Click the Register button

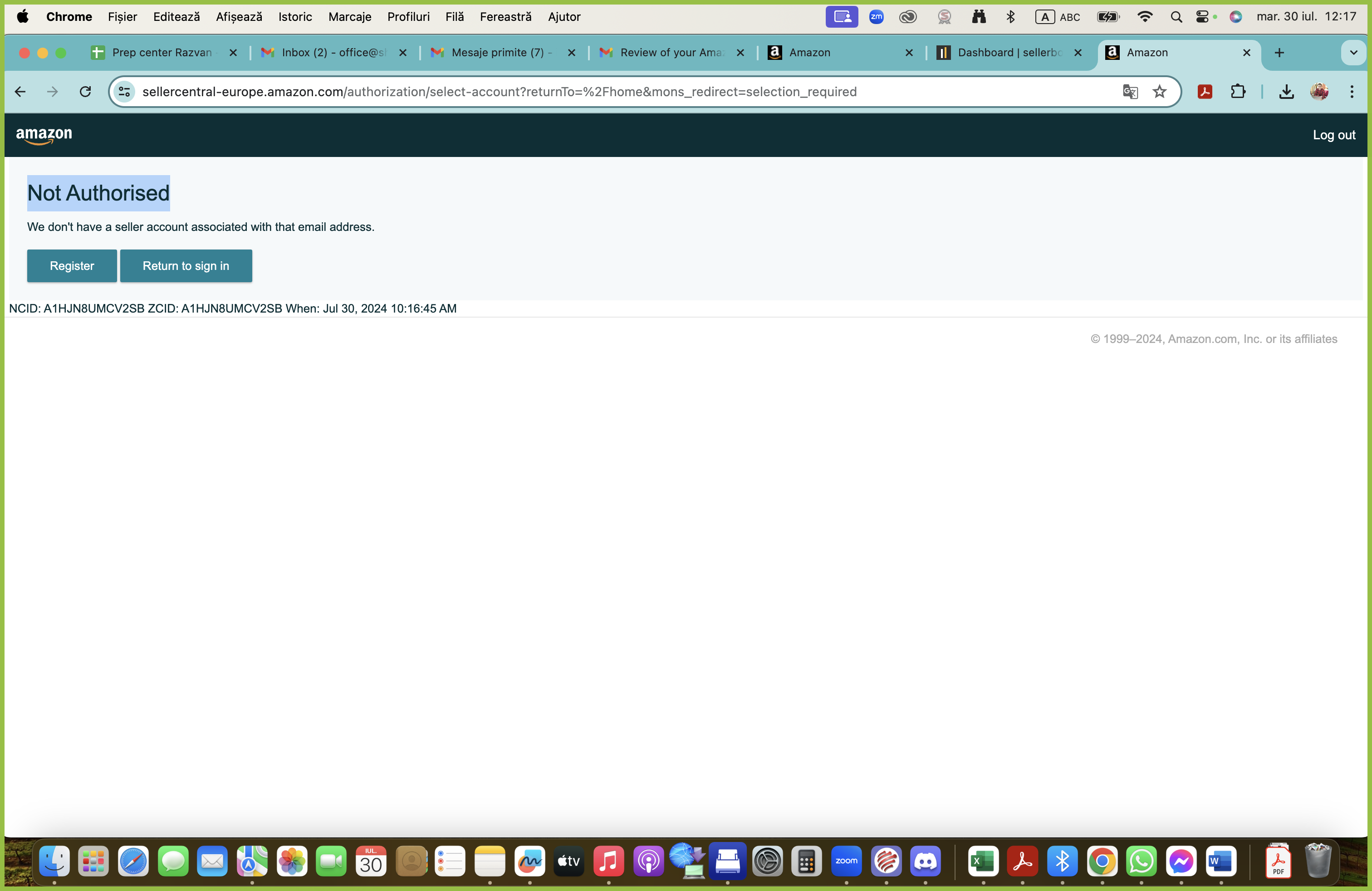click(x=72, y=266)
